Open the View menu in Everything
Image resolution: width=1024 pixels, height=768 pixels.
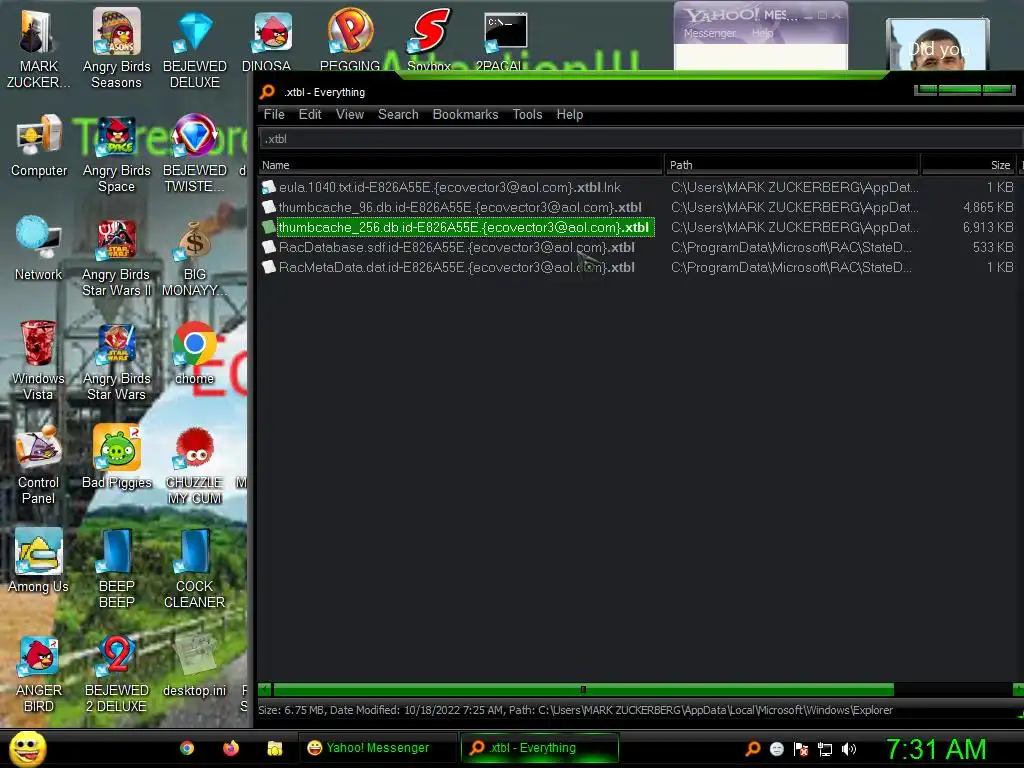pos(349,114)
